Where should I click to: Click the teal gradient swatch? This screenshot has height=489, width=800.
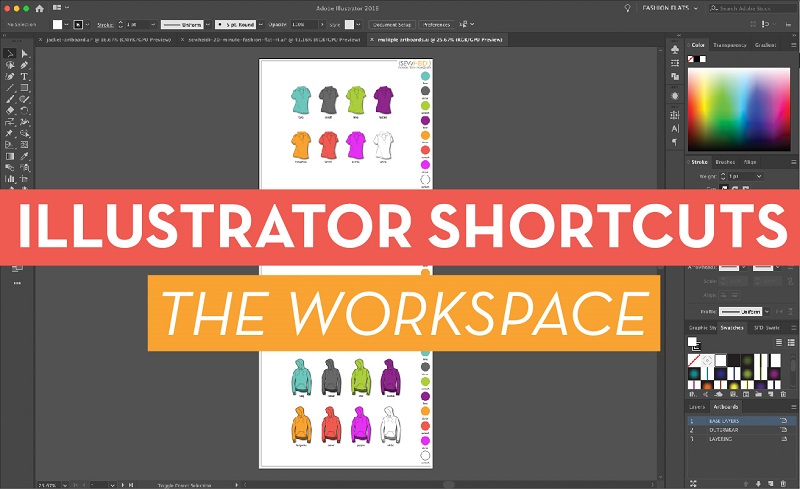click(694, 374)
